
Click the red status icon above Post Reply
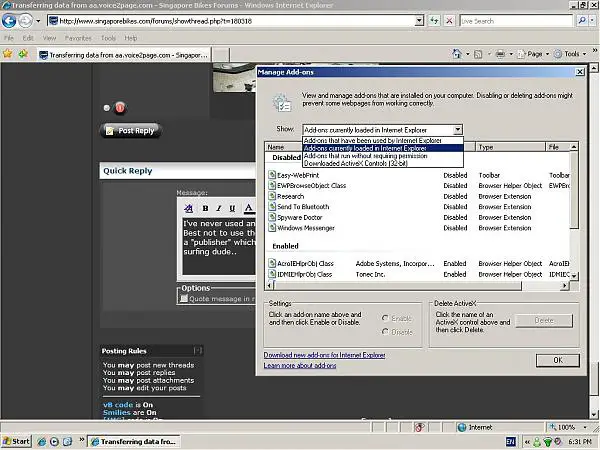click(120, 108)
